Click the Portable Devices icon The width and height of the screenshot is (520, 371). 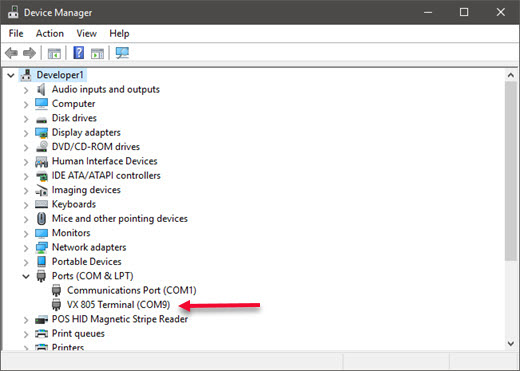tap(41, 262)
